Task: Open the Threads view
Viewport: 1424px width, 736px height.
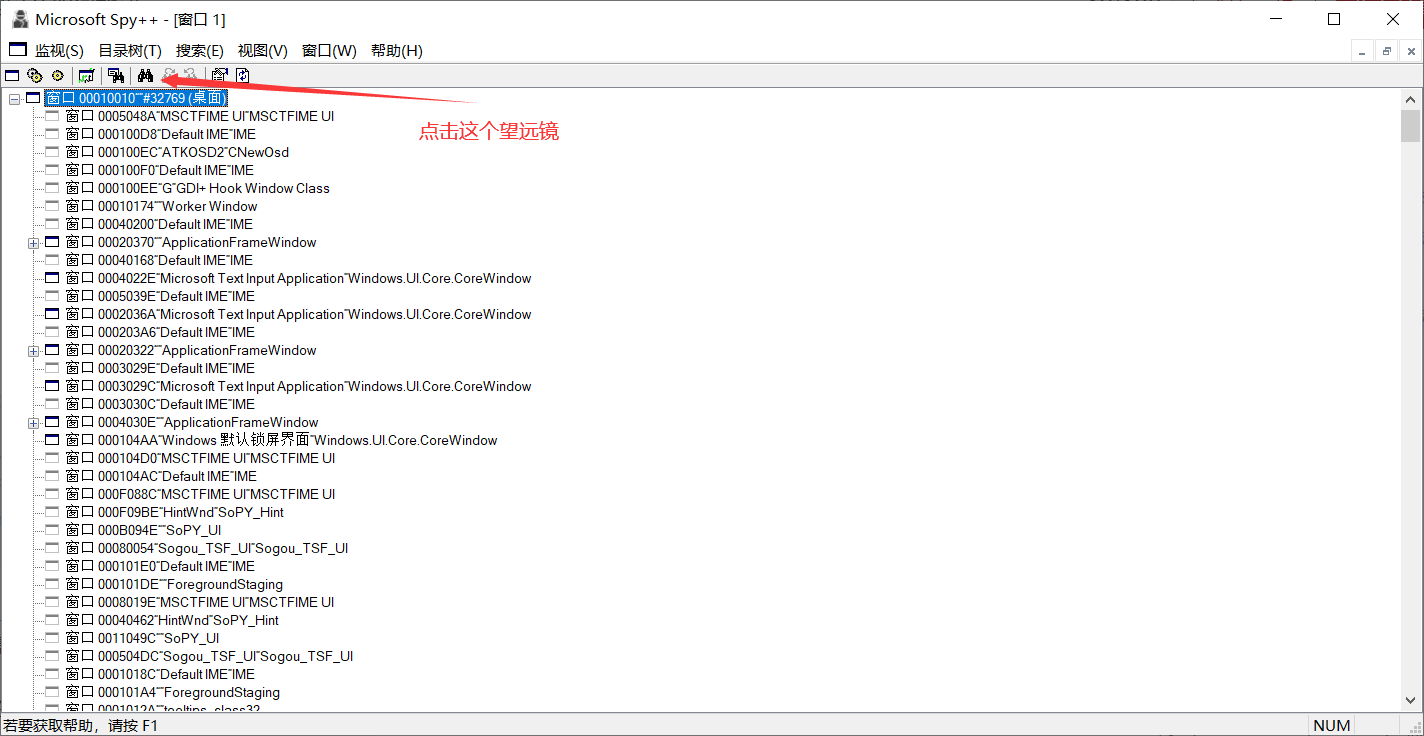Action: [x=57, y=75]
